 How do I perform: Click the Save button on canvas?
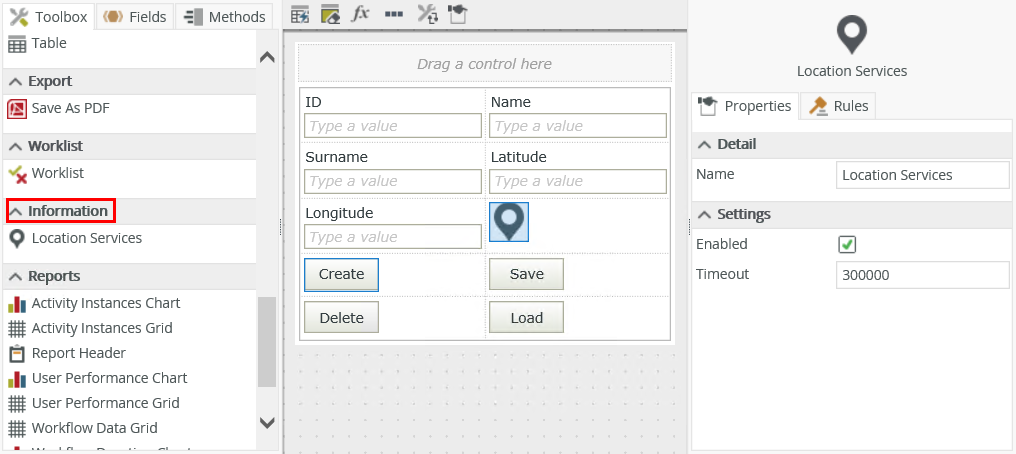[x=526, y=274]
